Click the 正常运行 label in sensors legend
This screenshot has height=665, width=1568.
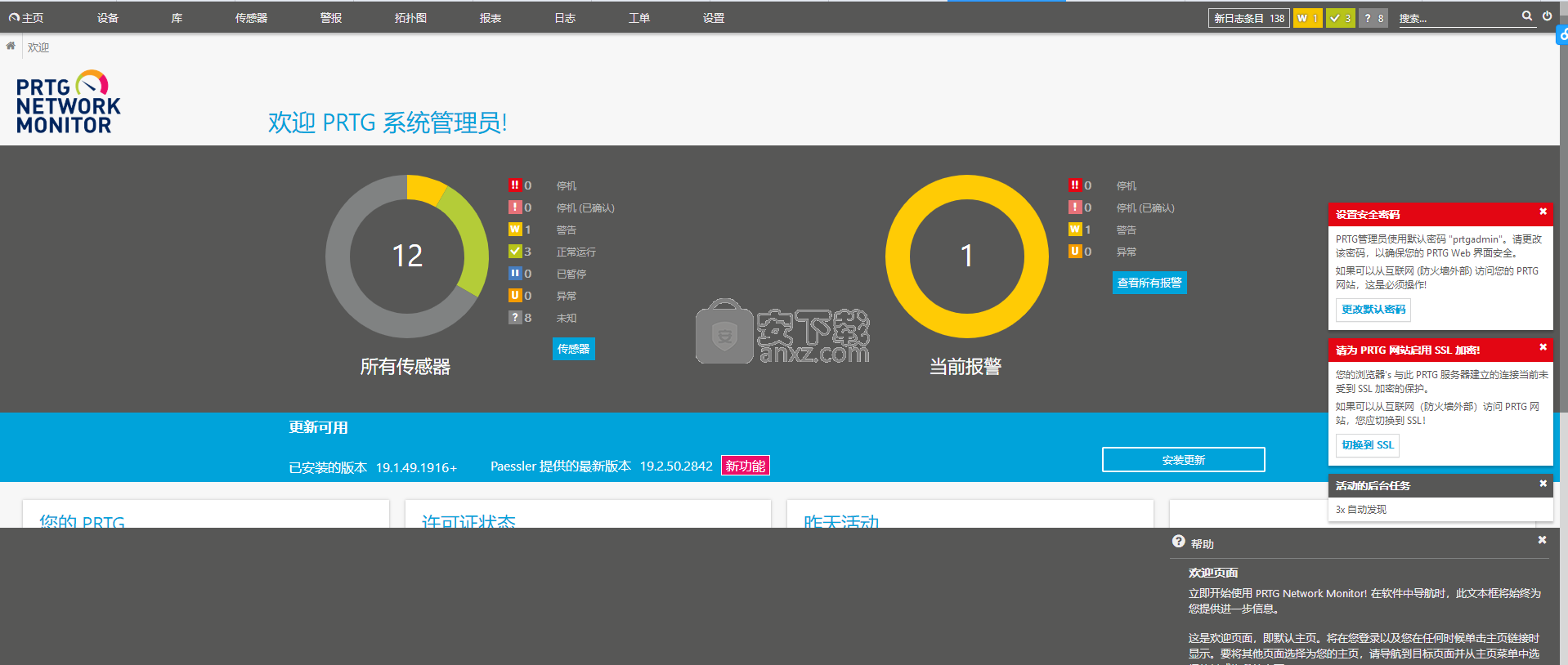(x=576, y=252)
